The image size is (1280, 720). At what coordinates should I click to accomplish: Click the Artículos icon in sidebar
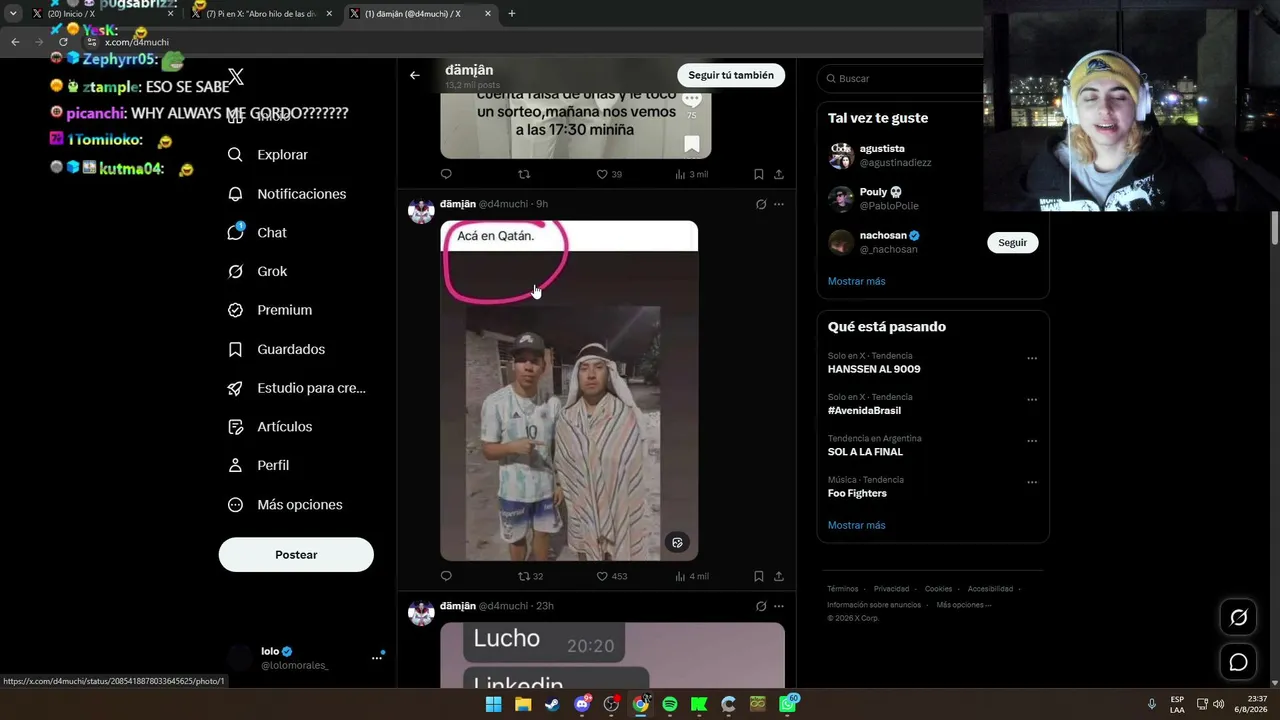coord(235,427)
